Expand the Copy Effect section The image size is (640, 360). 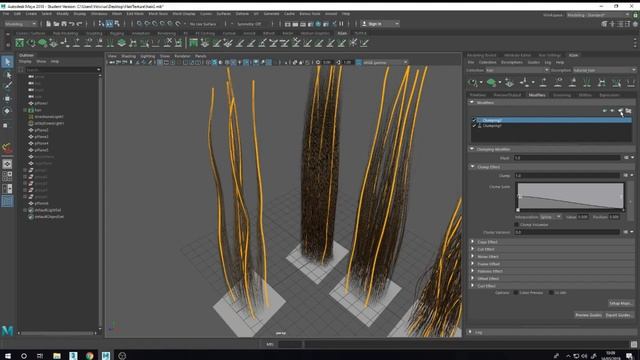tap(472, 242)
